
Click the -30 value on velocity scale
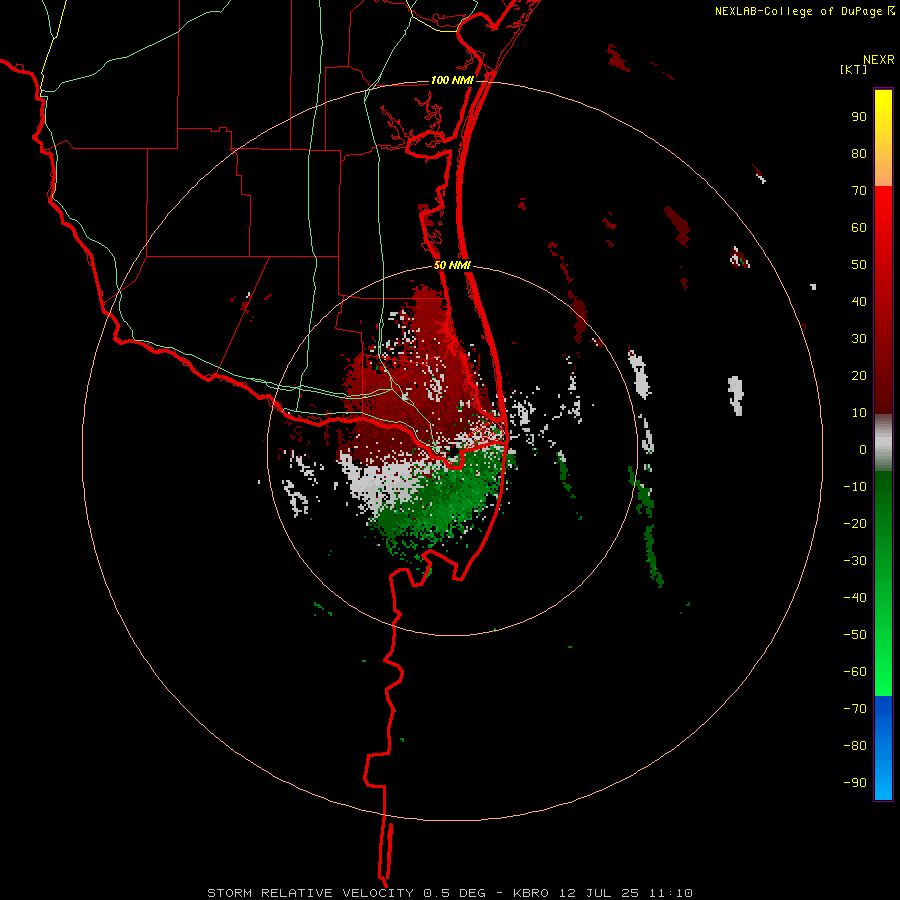[x=855, y=561]
